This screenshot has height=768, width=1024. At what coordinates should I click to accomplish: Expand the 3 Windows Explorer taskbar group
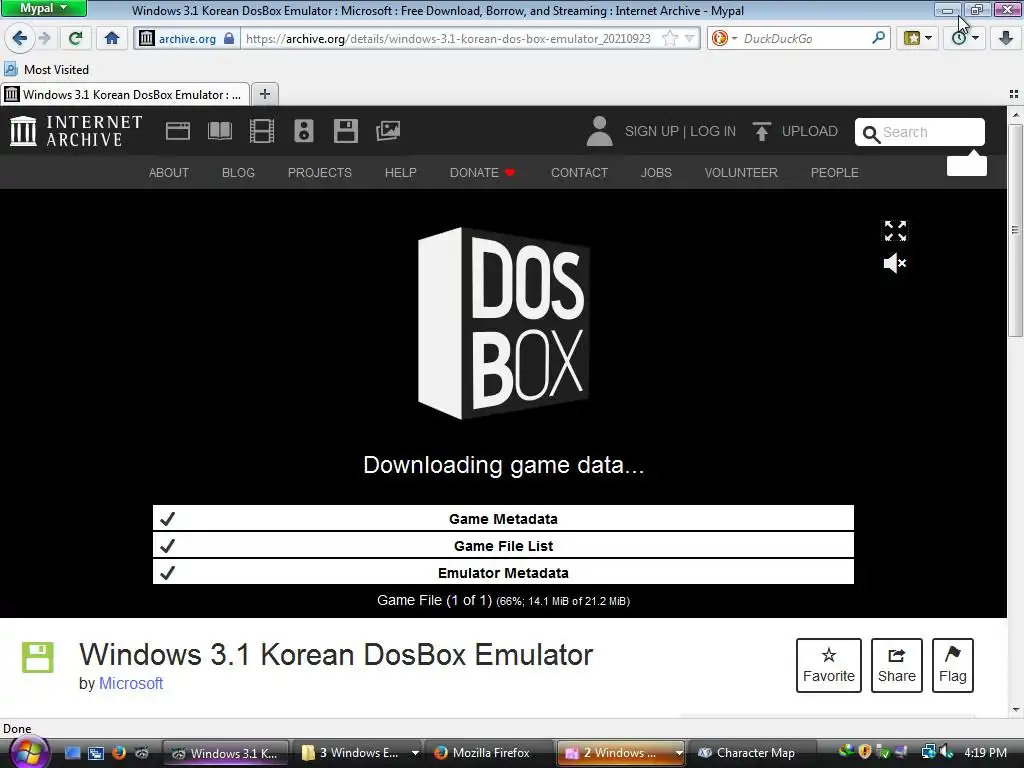pos(358,753)
